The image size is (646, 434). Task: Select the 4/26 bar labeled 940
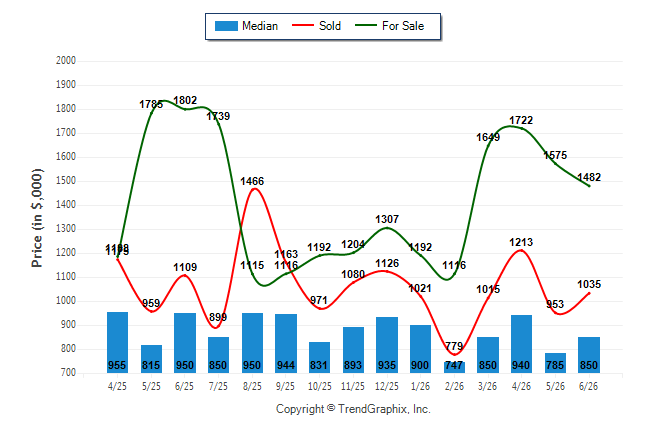pos(521,344)
